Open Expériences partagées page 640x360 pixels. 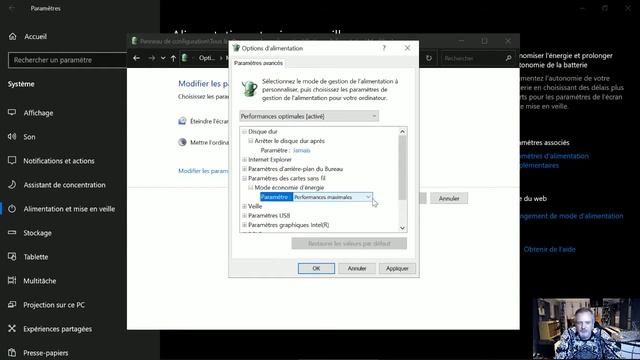58,329
